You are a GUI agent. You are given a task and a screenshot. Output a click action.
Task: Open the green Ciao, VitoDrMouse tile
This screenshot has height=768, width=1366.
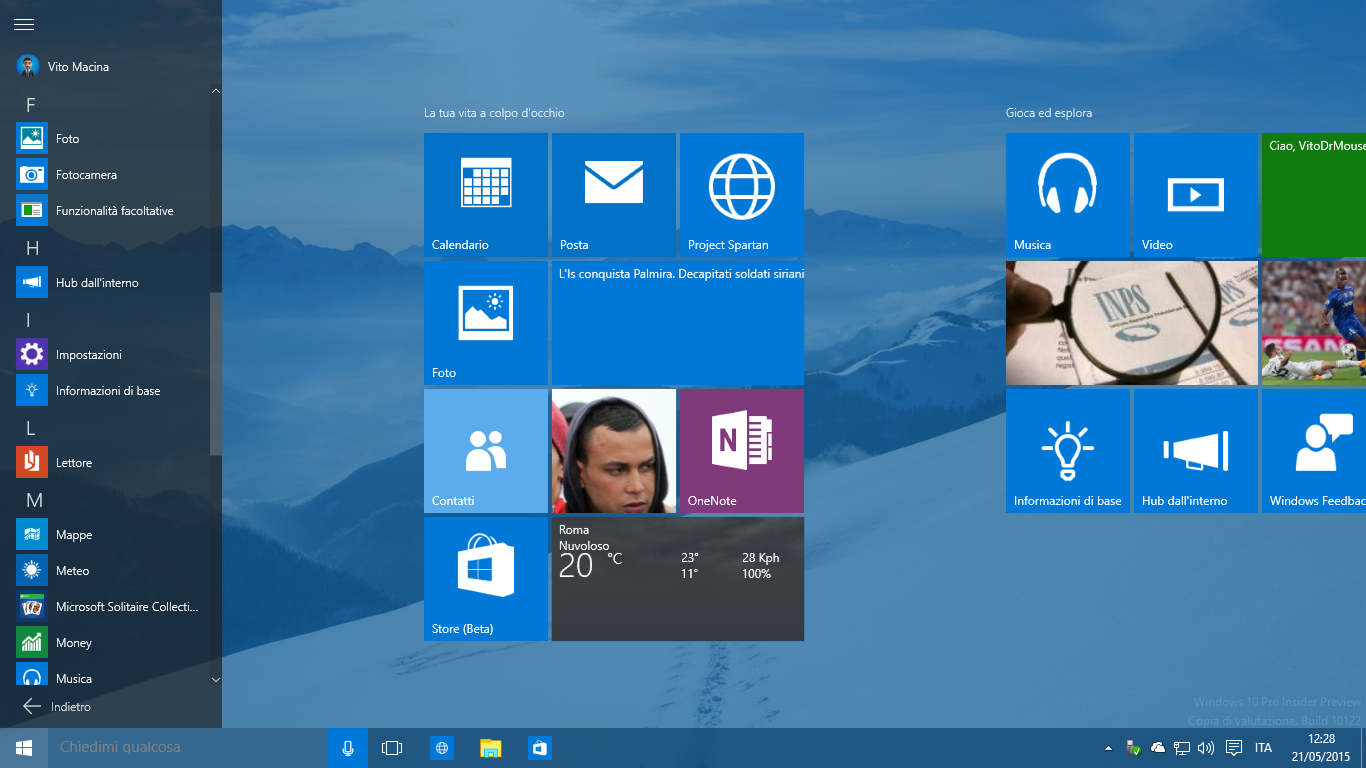pyautogui.click(x=1314, y=195)
